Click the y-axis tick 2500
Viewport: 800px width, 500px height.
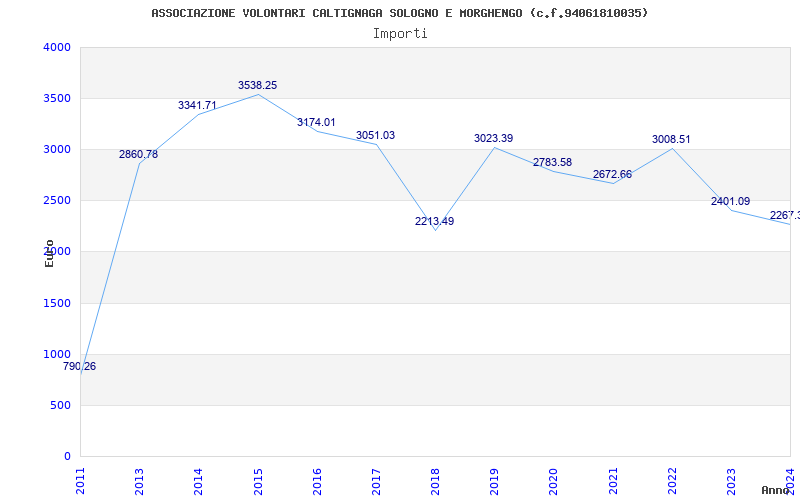[57, 201]
